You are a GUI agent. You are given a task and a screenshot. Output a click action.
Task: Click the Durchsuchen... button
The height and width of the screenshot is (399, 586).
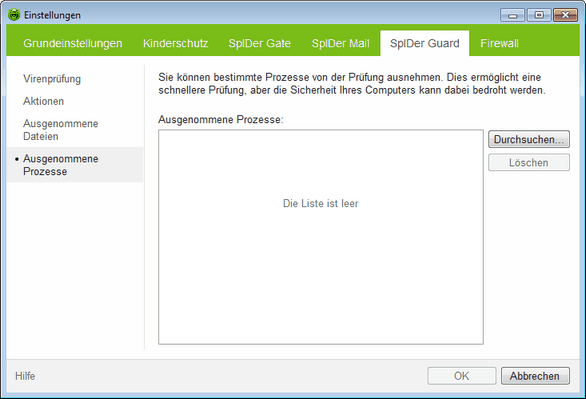click(529, 139)
